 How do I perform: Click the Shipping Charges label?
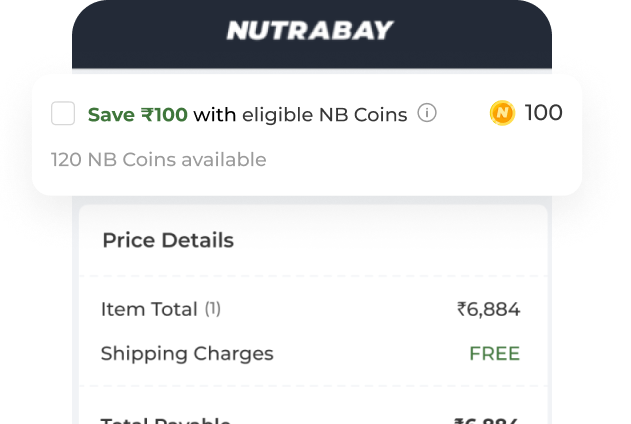(187, 353)
